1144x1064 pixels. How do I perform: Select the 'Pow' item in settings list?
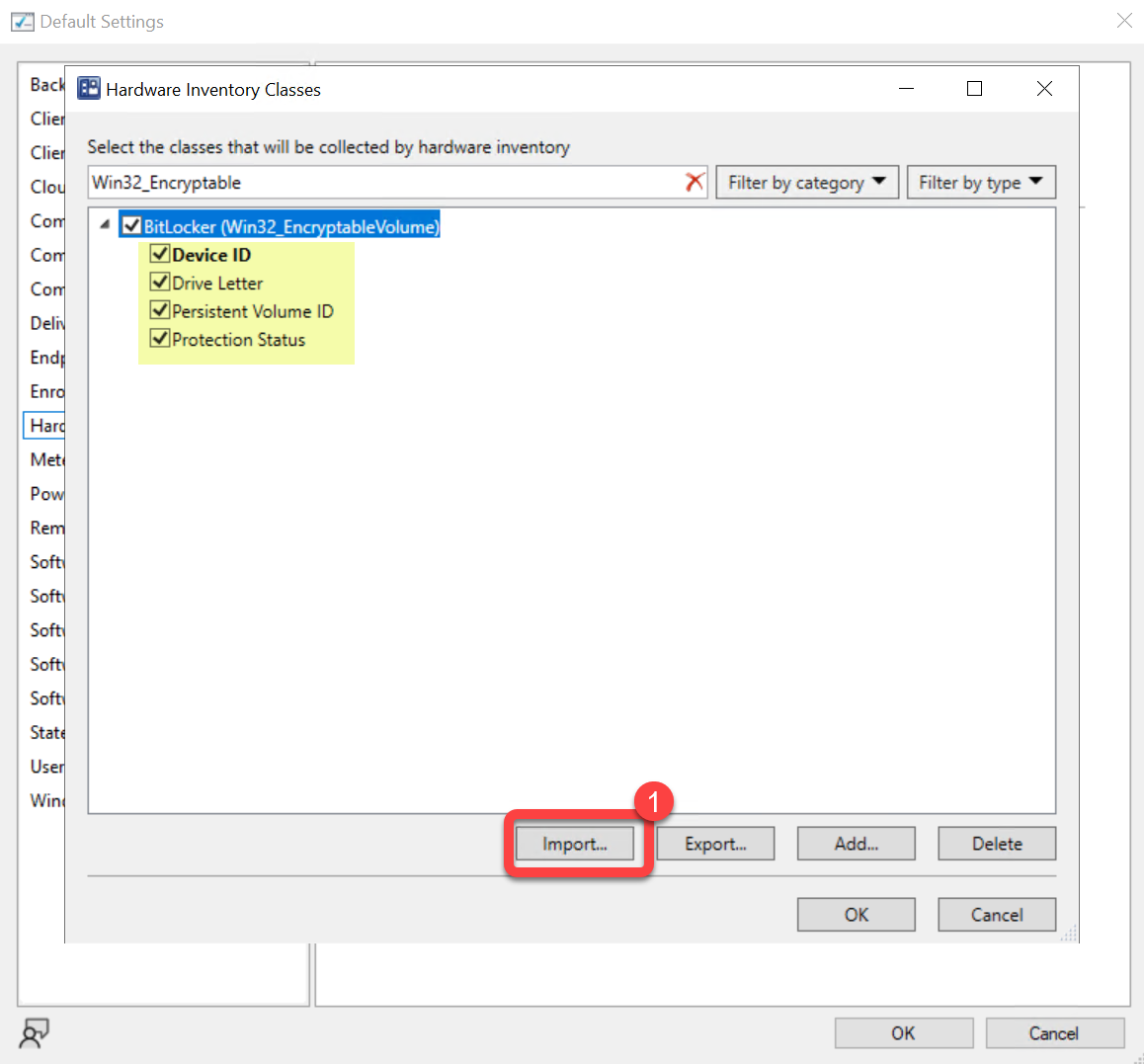point(46,494)
